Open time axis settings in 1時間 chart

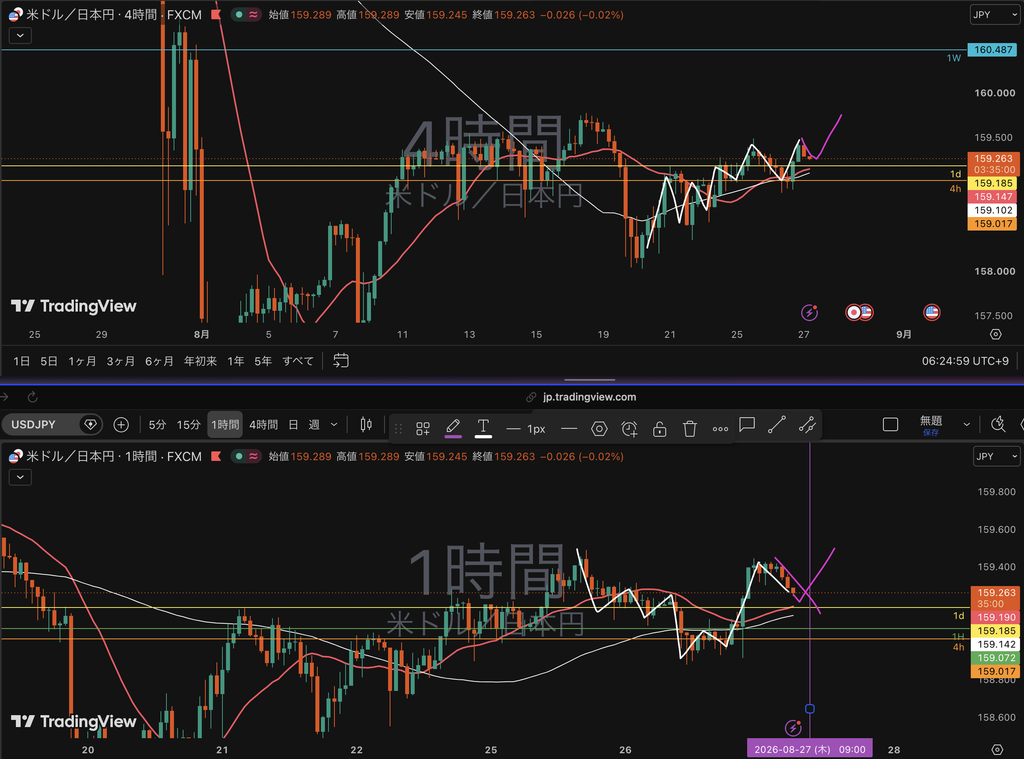[x=997, y=749]
